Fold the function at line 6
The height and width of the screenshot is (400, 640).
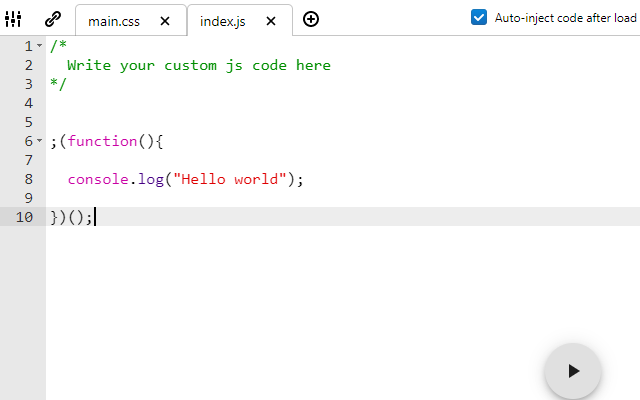point(40,141)
